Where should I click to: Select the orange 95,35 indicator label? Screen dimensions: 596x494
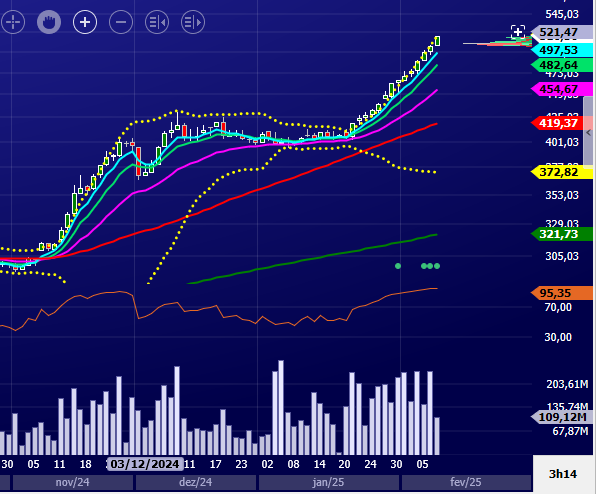561,293
